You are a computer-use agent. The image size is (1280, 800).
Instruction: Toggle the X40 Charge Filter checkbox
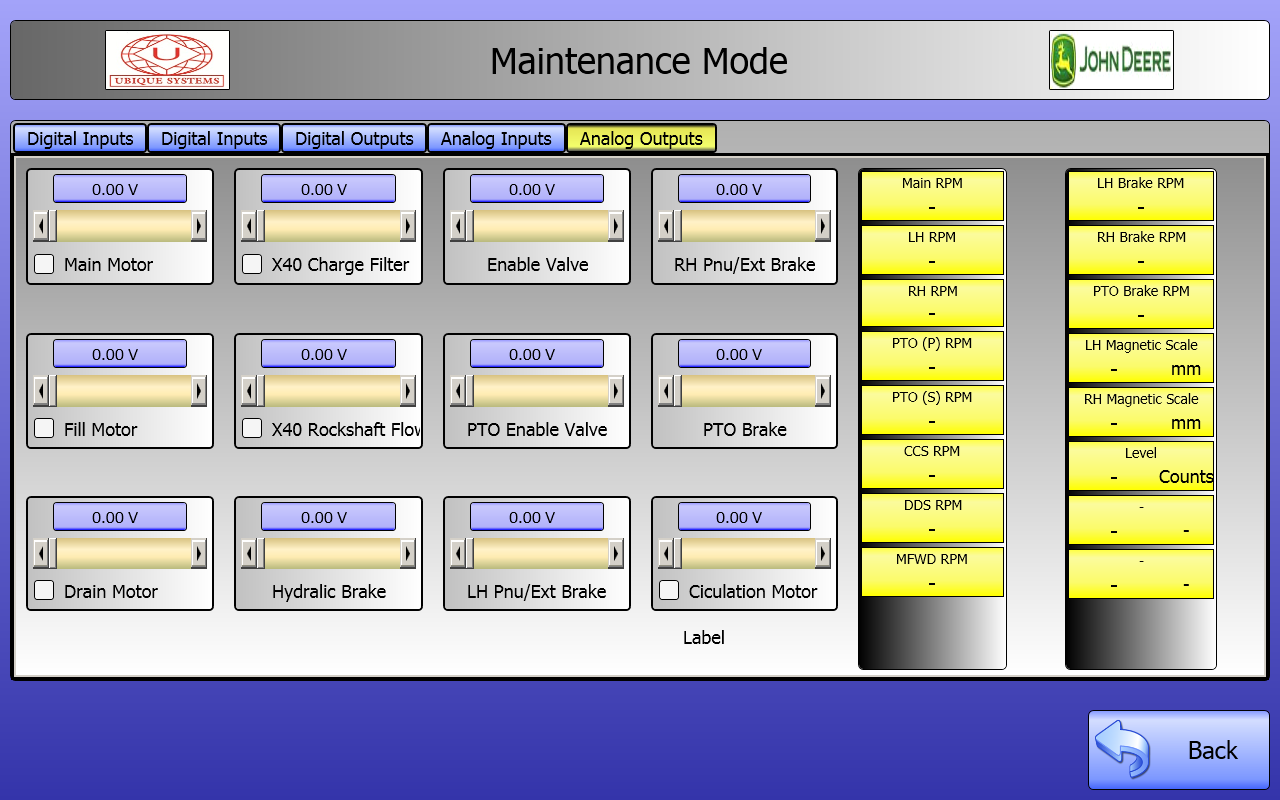[252, 264]
